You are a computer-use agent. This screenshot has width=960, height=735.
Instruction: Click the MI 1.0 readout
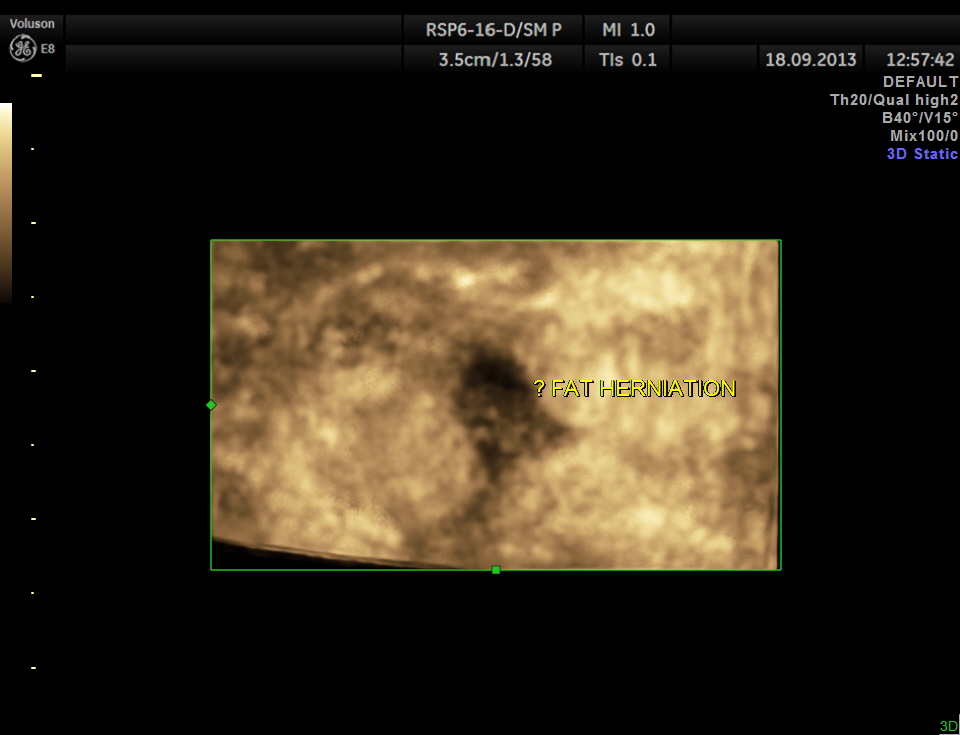tap(628, 30)
